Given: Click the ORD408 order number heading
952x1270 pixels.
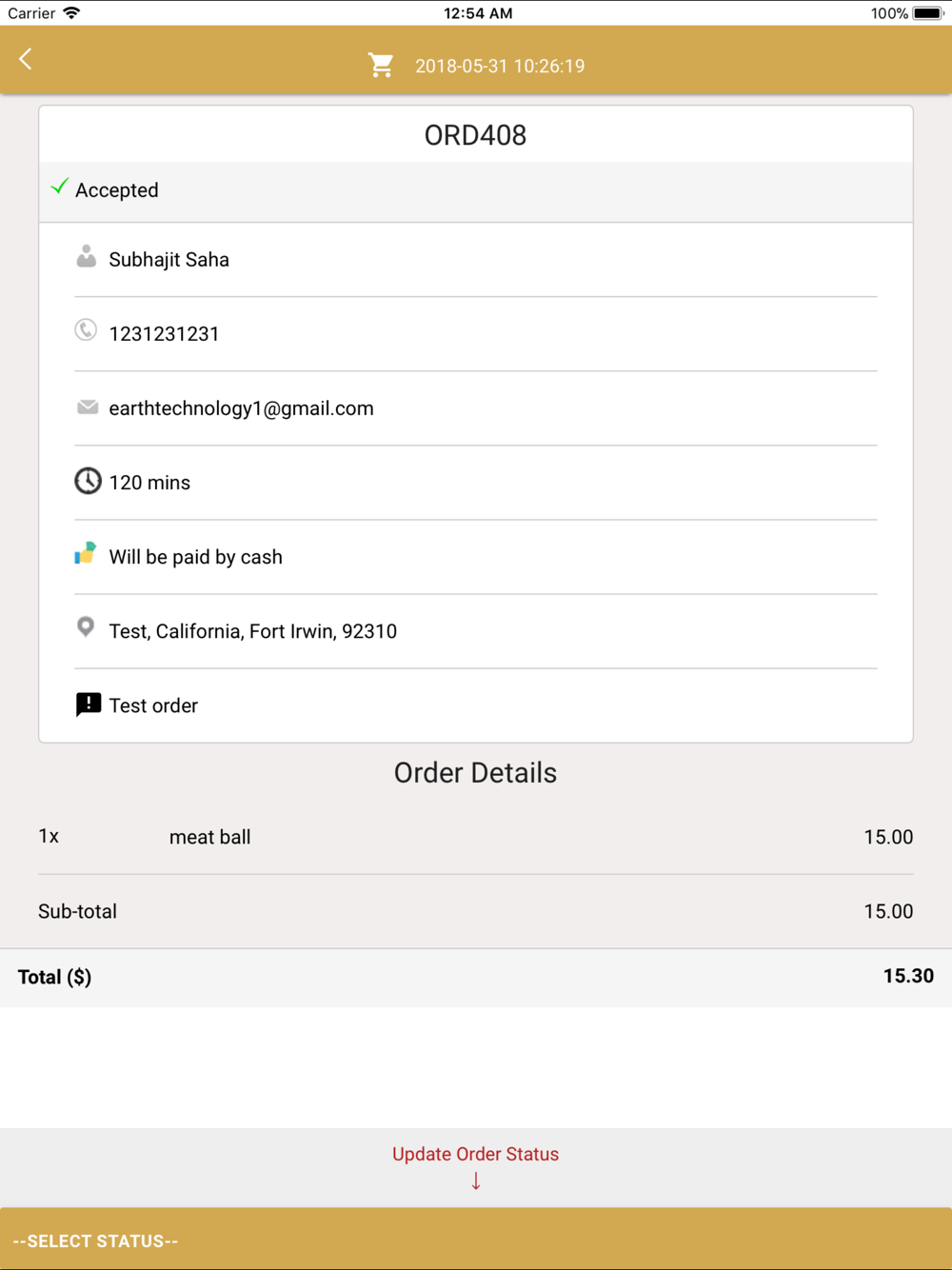Looking at the screenshot, I should pyautogui.click(x=476, y=135).
